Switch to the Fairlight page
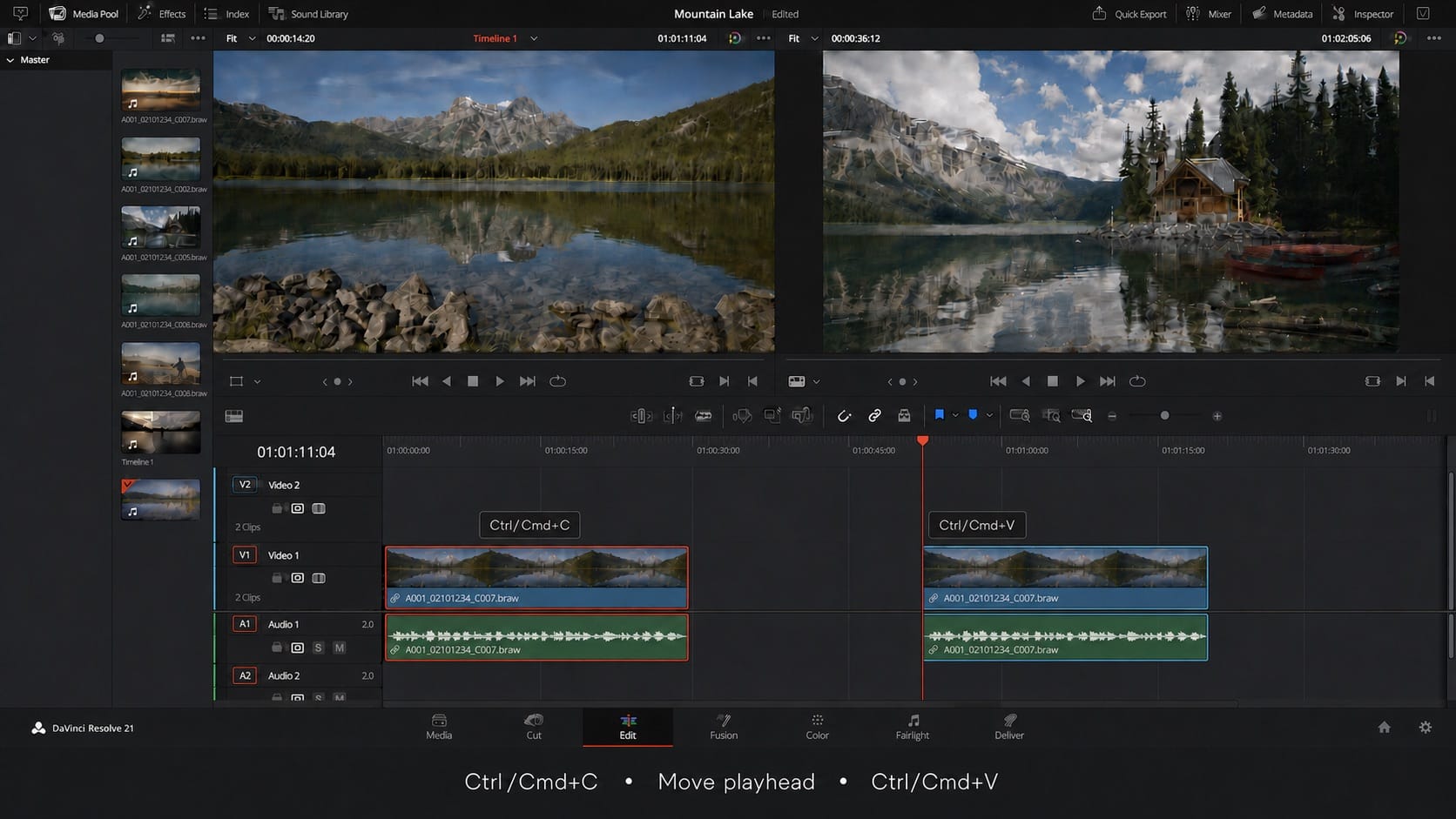The width and height of the screenshot is (1456, 819). click(913, 727)
